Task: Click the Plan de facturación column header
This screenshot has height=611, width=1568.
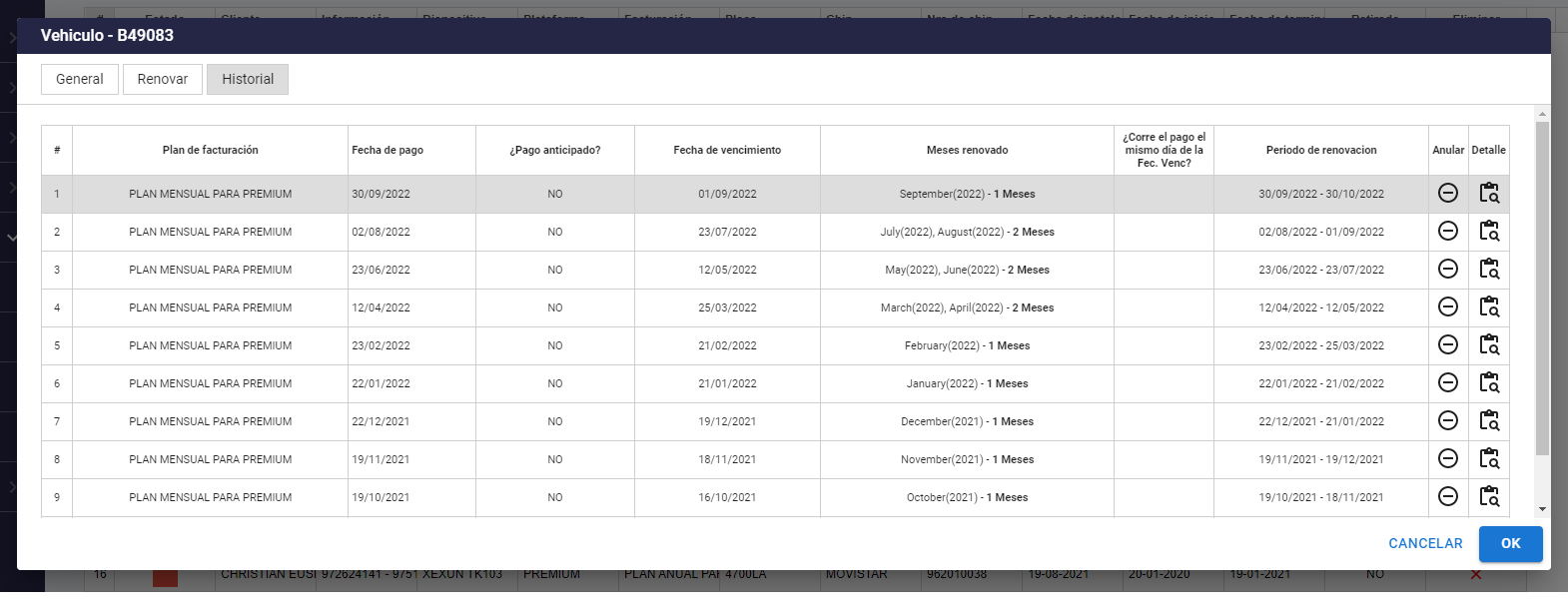Action: point(210,151)
